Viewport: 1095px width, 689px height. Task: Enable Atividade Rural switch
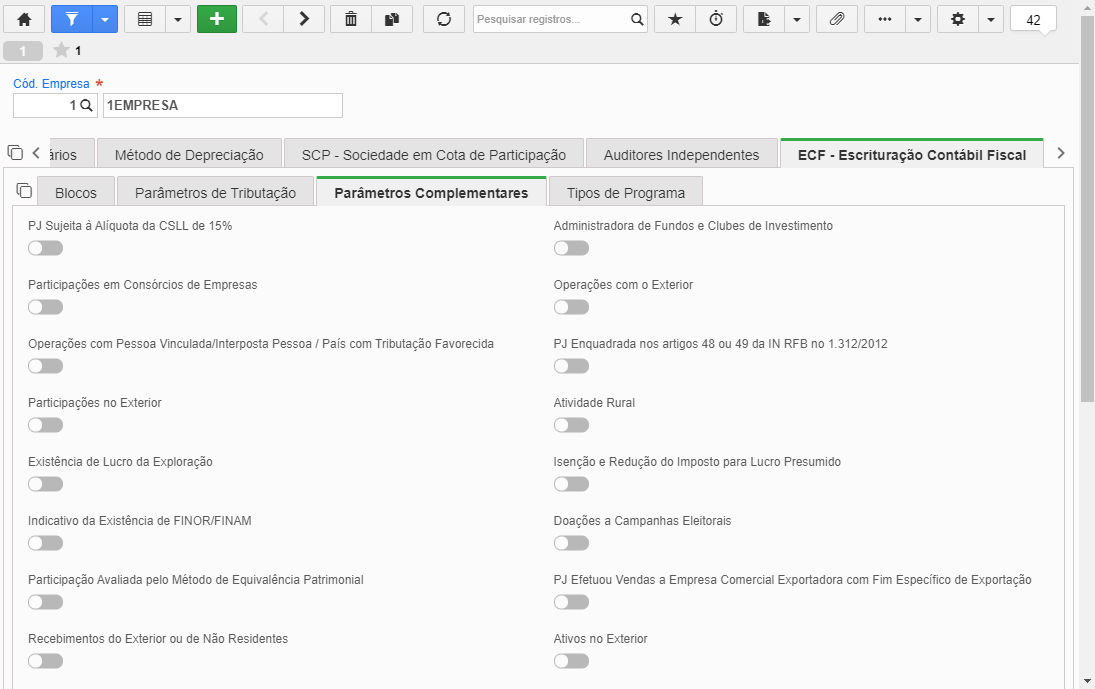571,425
